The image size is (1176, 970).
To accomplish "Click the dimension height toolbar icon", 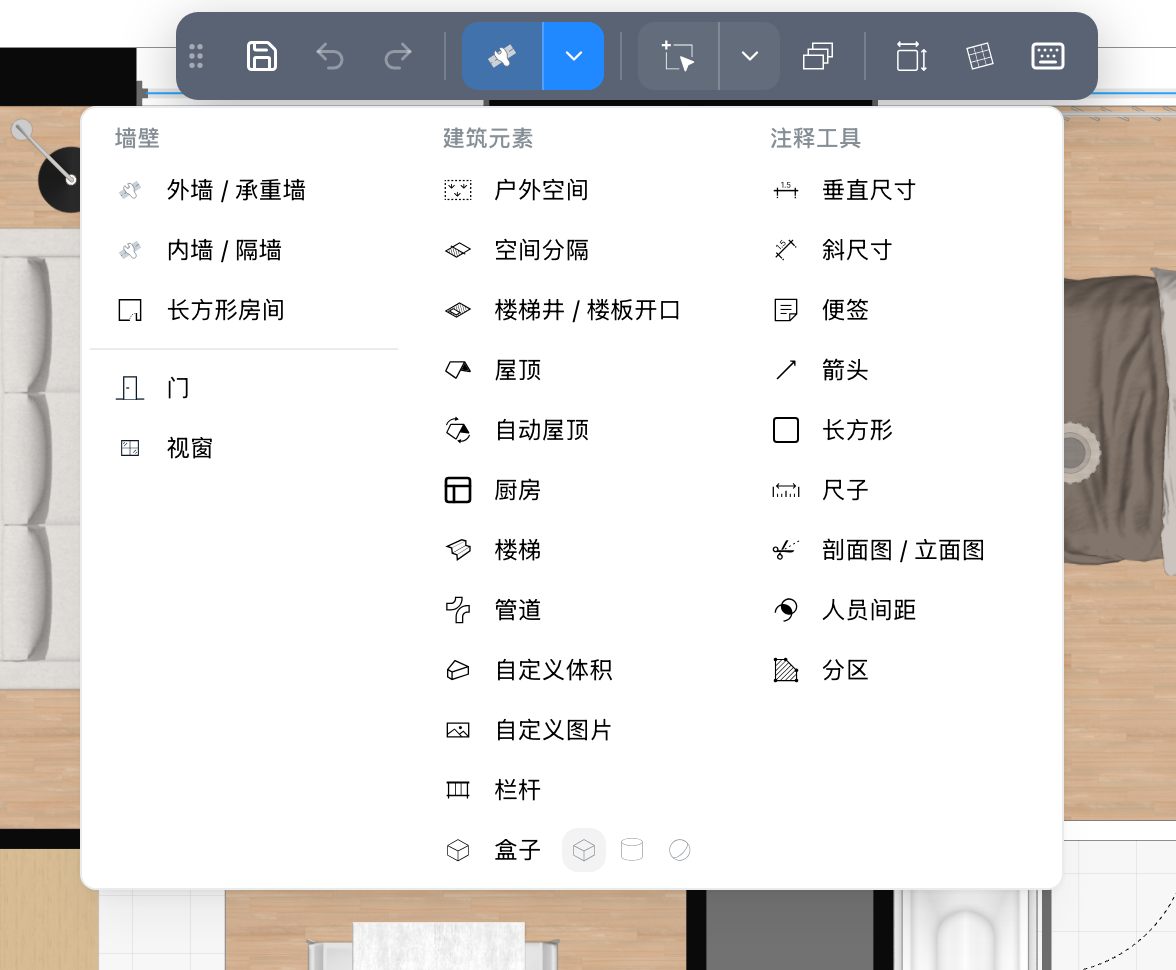I will pyautogui.click(x=911, y=56).
